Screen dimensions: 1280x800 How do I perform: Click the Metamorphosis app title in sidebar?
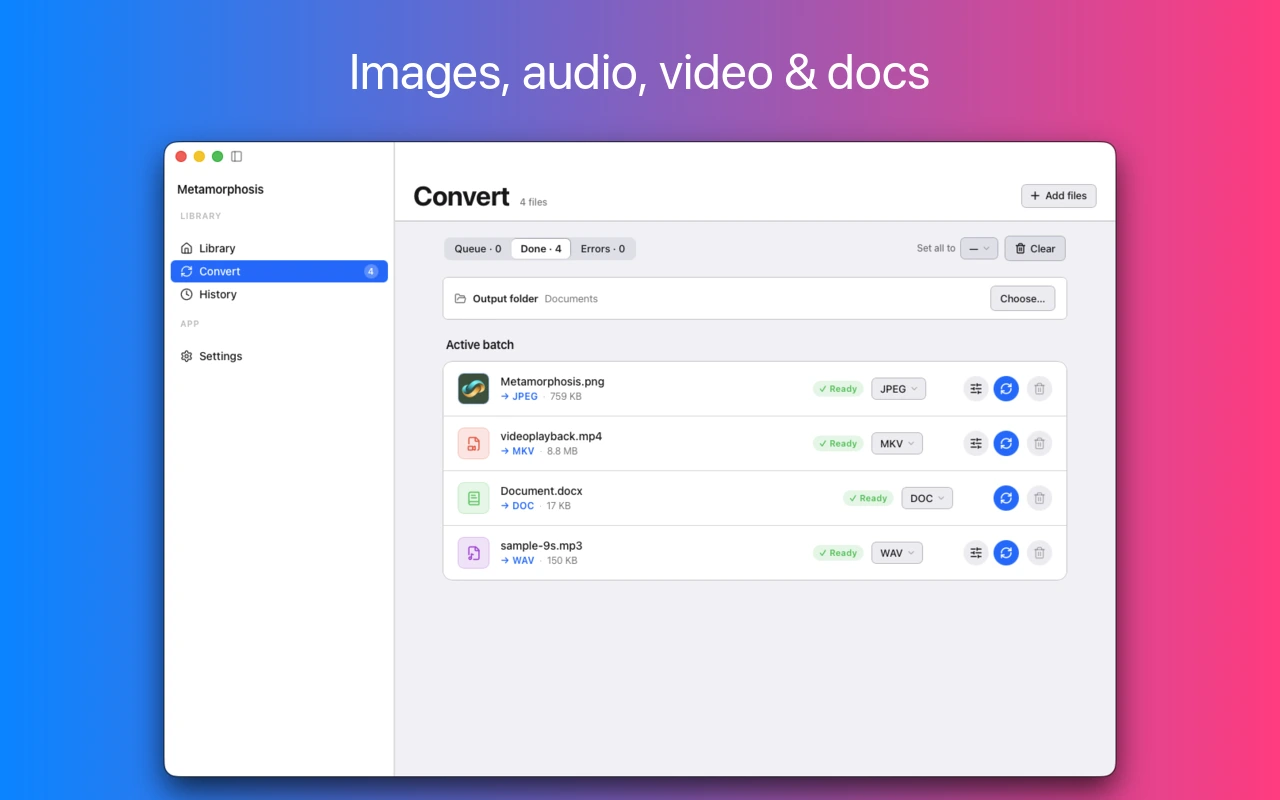(x=220, y=189)
